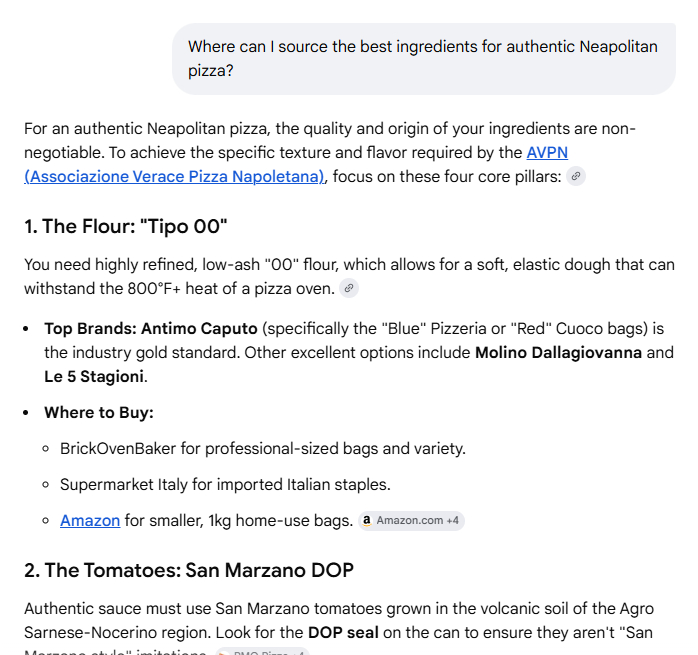Click the bold "Le 5 Stagioni" brand
698x655 pixels.
click(95, 377)
